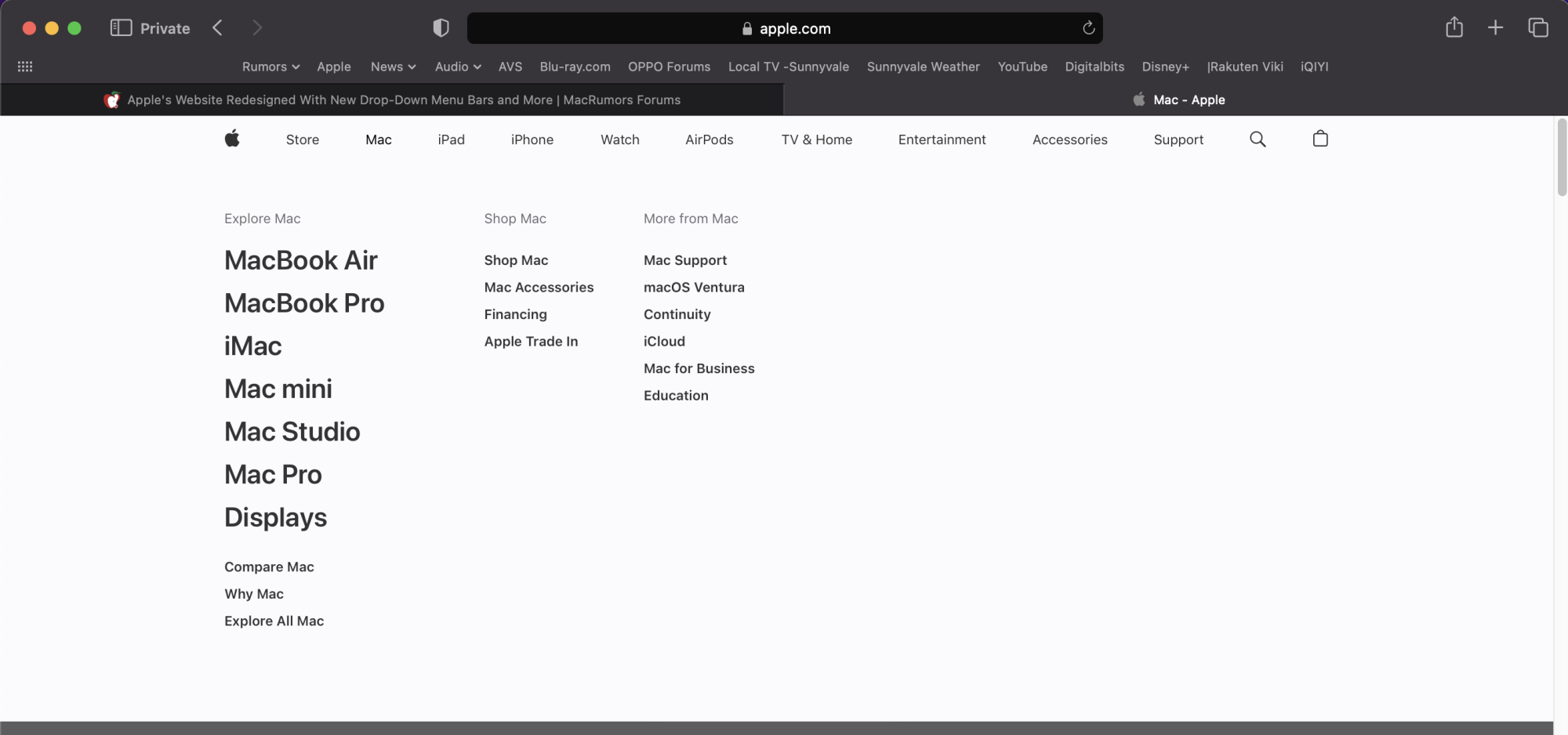Open the Store nav menu
The image size is (1568, 735).
pos(303,139)
